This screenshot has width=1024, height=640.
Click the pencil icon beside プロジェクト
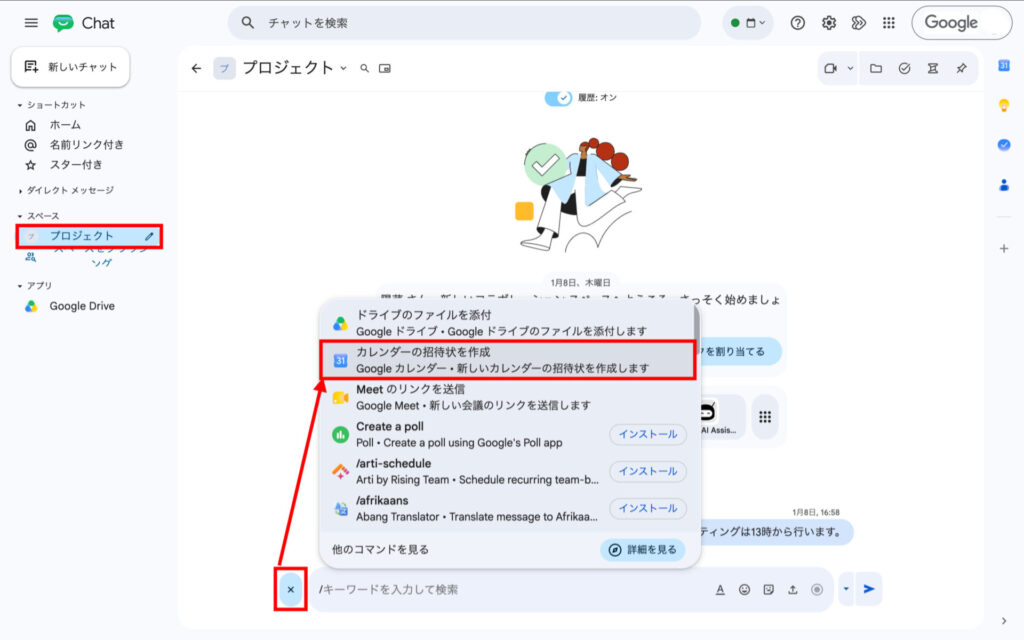(x=150, y=236)
